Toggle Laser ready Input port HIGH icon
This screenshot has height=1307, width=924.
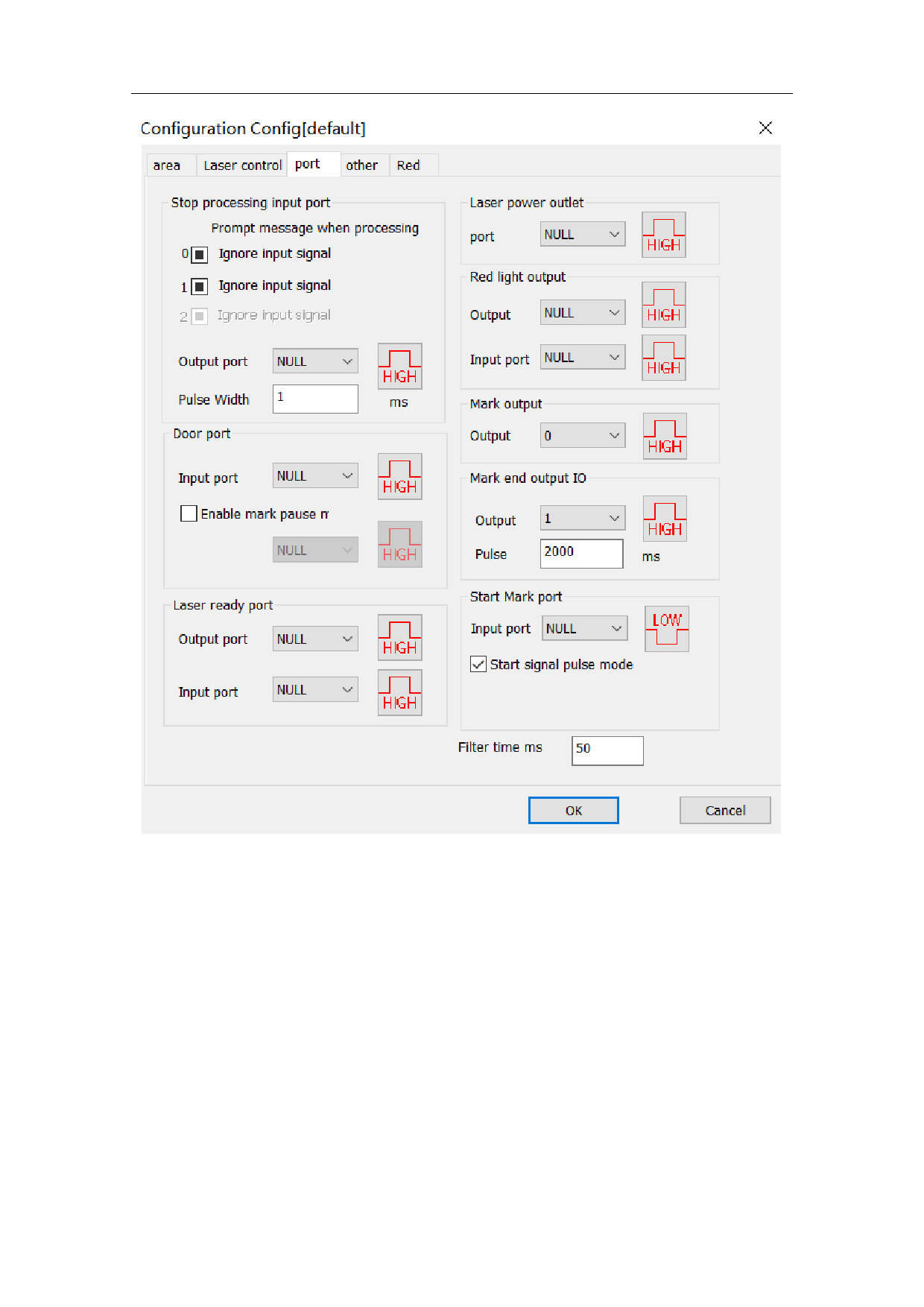pyautogui.click(x=399, y=693)
